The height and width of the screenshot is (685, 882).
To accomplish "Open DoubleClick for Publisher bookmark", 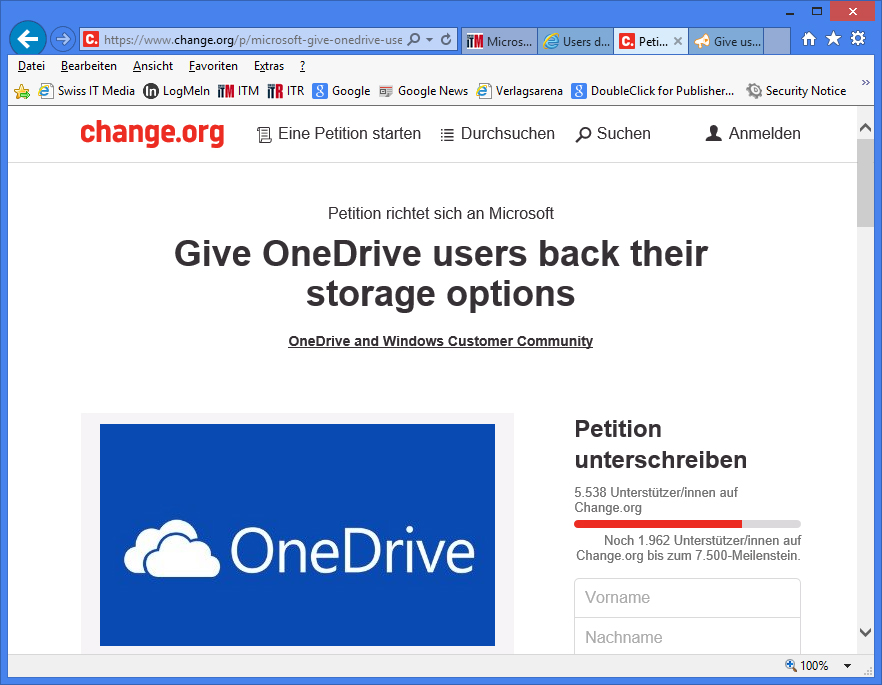I will click(652, 91).
